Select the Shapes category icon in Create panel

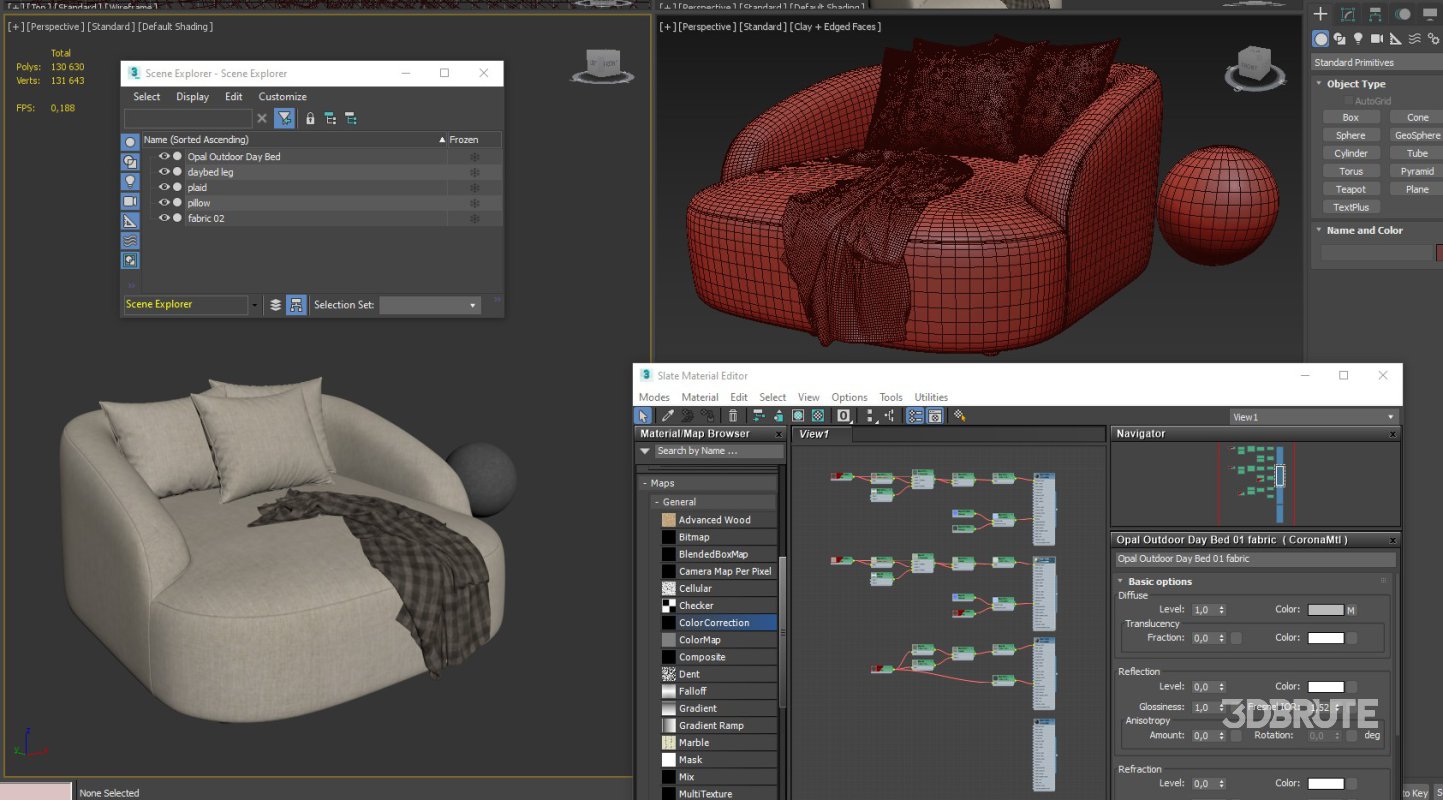(x=1340, y=39)
